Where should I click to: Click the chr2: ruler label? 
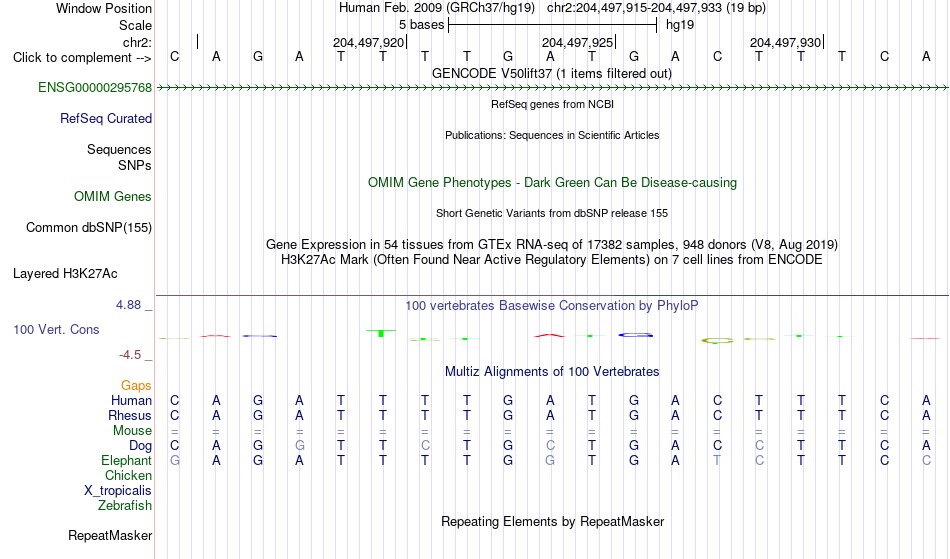[x=138, y=42]
